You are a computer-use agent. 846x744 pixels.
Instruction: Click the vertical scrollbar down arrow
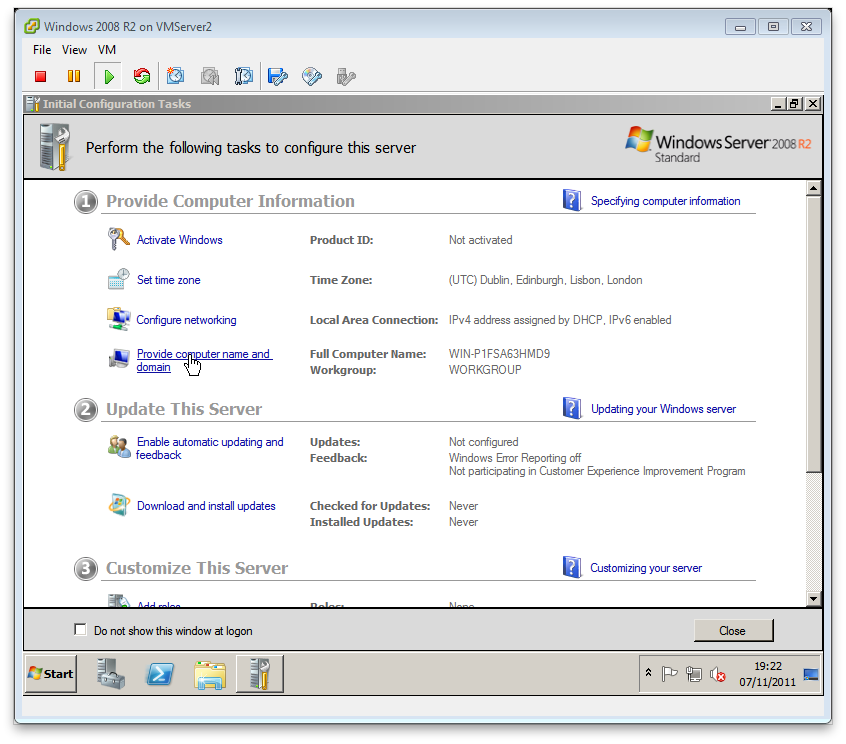click(813, 598)
